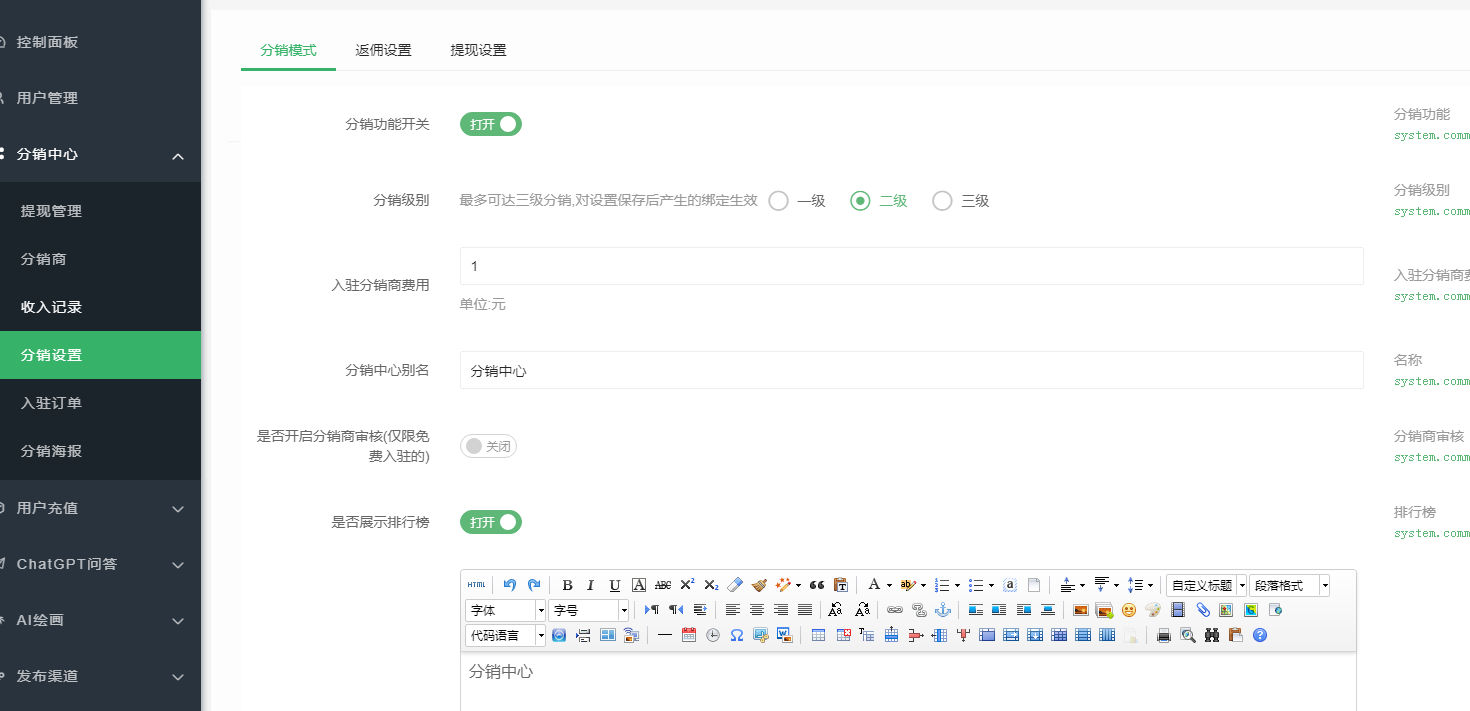Attach file using paperclip icon
The image size is (1470, 711).
tap(1203, 609)
